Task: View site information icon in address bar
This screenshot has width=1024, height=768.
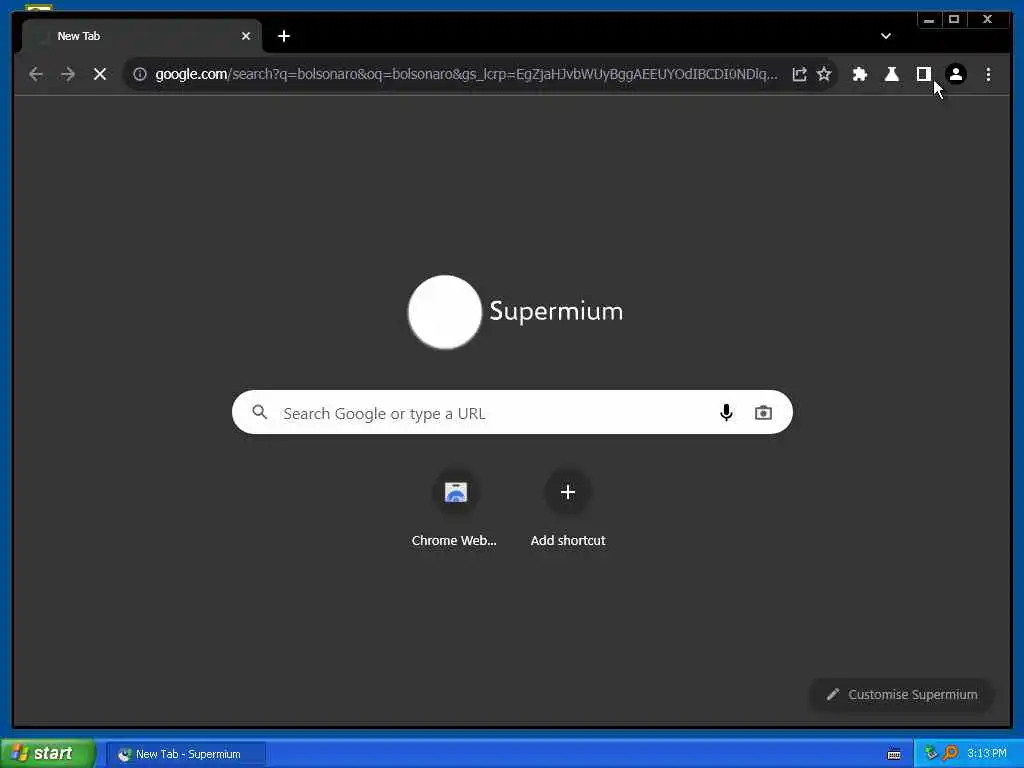Action: click(x=140, y=74)
